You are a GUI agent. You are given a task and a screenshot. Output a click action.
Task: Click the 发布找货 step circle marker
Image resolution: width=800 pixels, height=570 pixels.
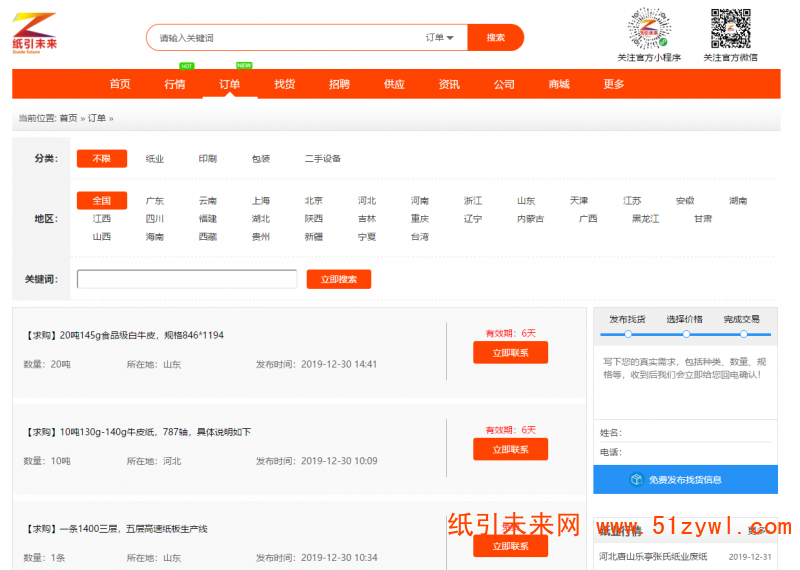628,334
